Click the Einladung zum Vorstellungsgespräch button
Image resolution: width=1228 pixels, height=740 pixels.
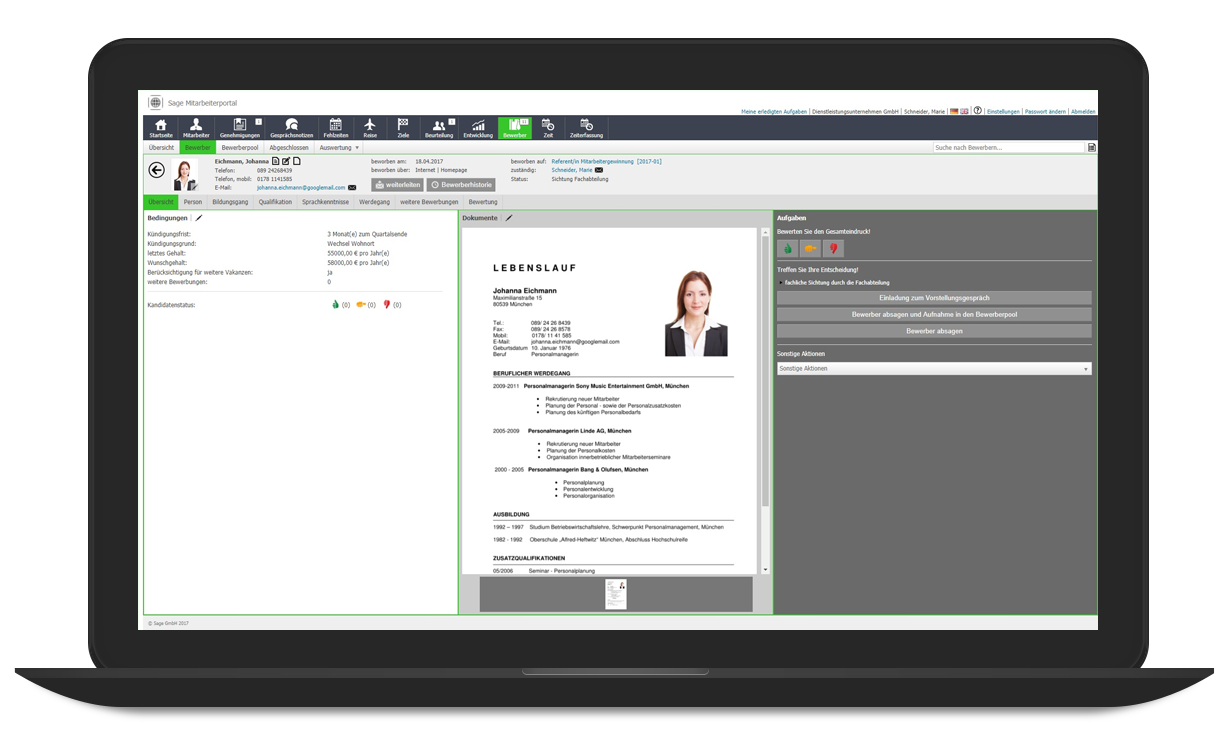[x=933, y=297]
